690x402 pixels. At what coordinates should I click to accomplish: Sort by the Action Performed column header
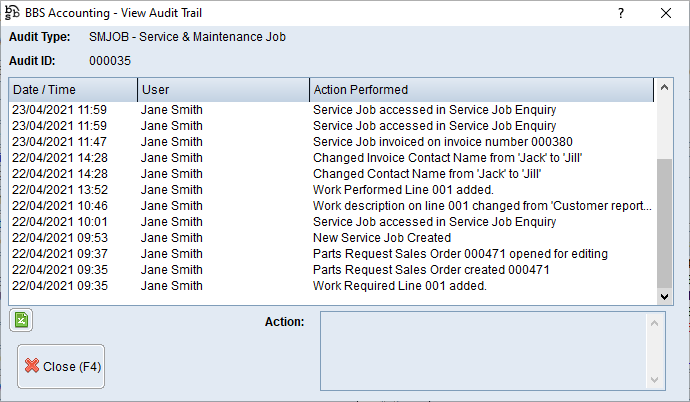point(480,90)
